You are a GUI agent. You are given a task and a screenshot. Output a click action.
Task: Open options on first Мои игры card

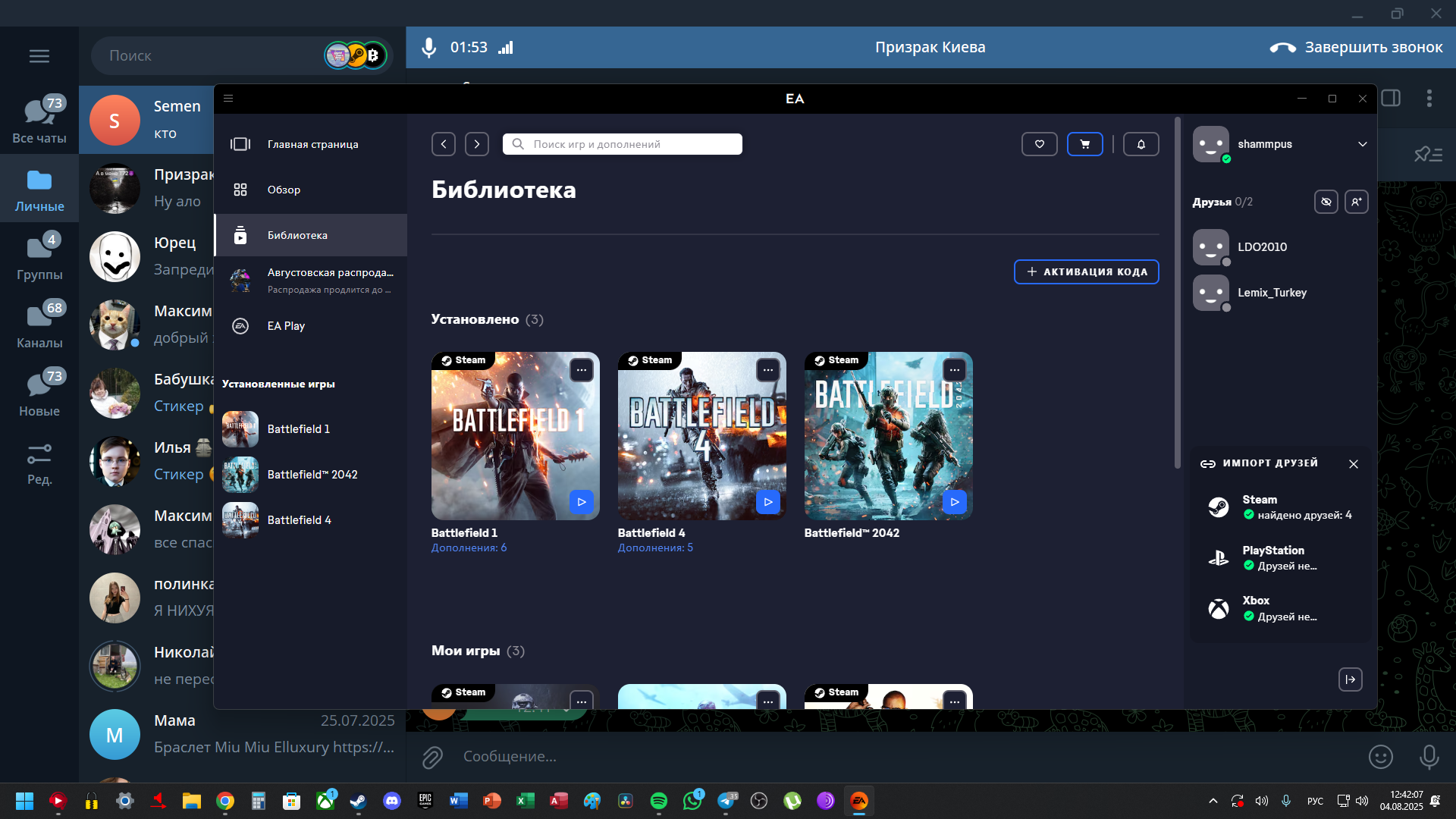point(582,701)
